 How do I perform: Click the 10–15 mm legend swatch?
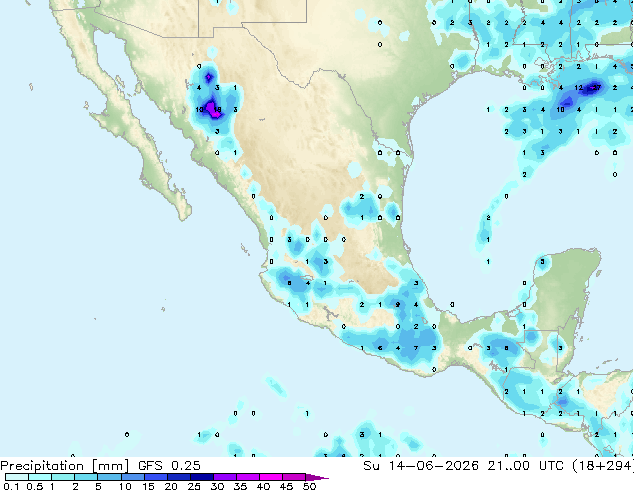click(132, 477)
